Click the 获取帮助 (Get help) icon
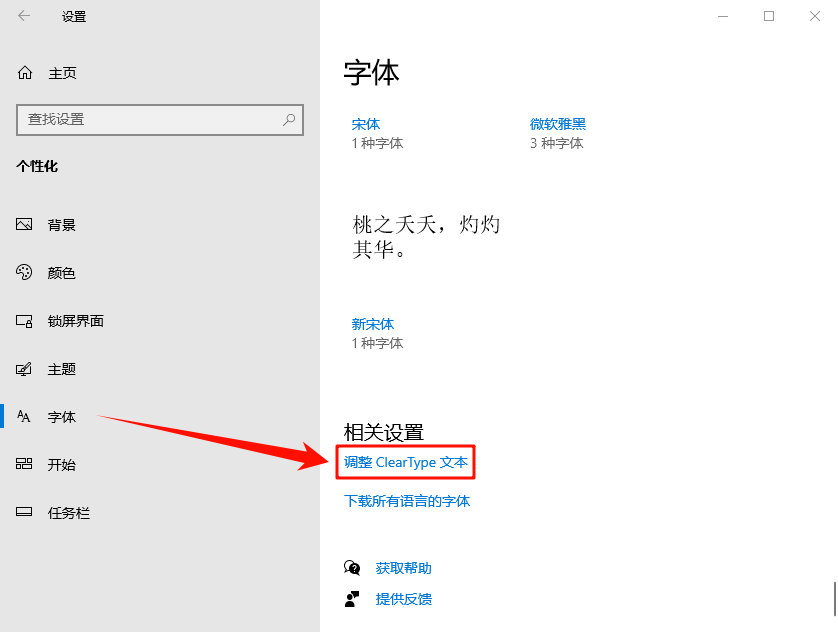Image resolution: width=838 pixels, height=632 pixels. tap(352, 567)
